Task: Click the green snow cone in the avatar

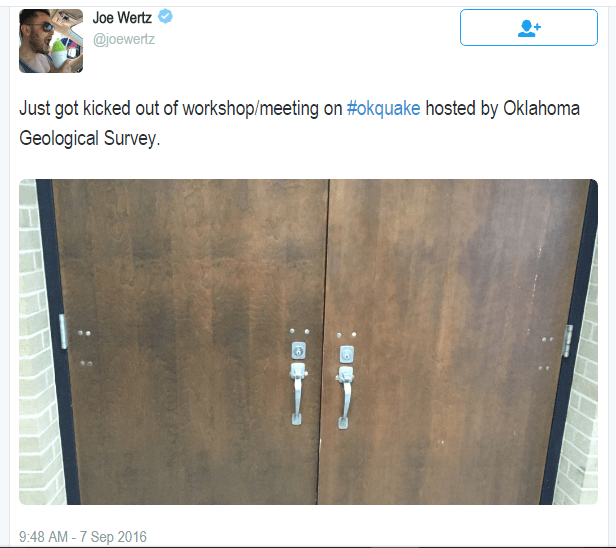Action: tap(59, 54)
